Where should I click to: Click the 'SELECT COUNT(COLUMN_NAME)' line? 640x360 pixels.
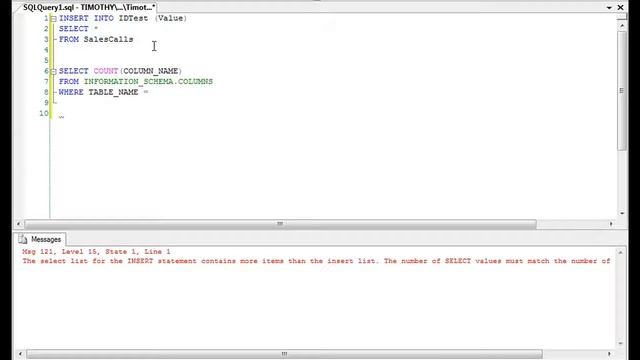(120, 71)
